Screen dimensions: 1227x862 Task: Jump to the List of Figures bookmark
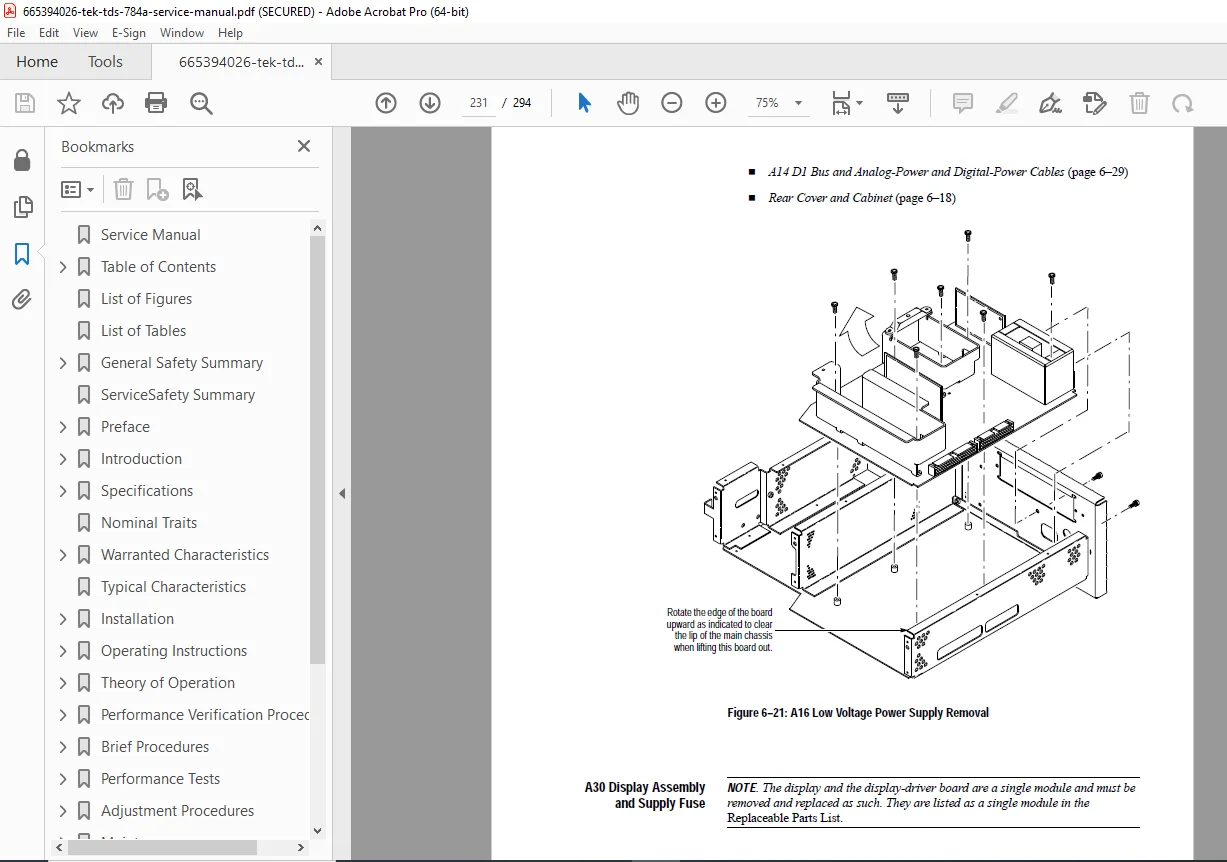[x=146, y=299]
